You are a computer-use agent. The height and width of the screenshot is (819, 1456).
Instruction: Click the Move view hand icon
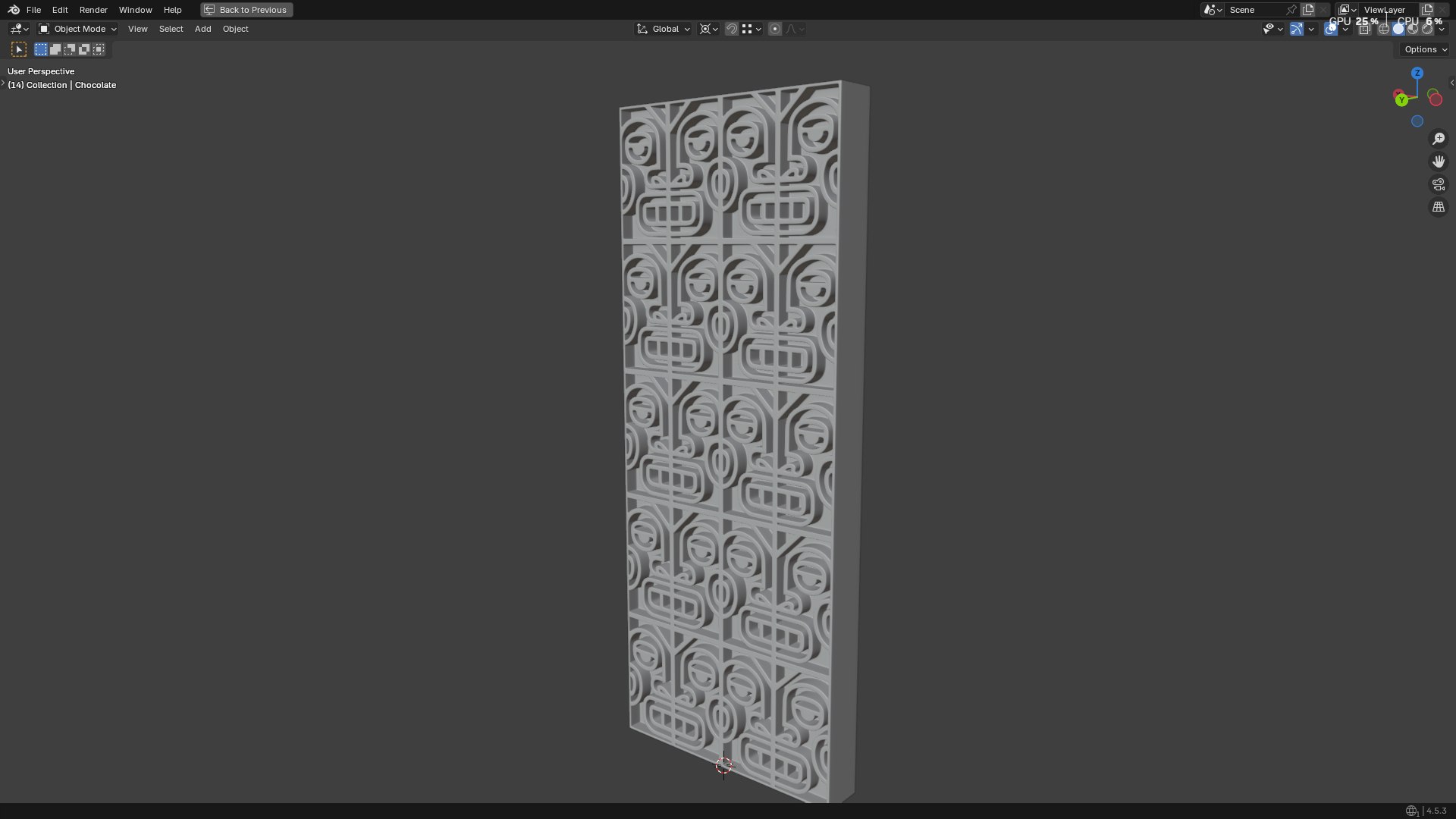(x=1438, y=162)
